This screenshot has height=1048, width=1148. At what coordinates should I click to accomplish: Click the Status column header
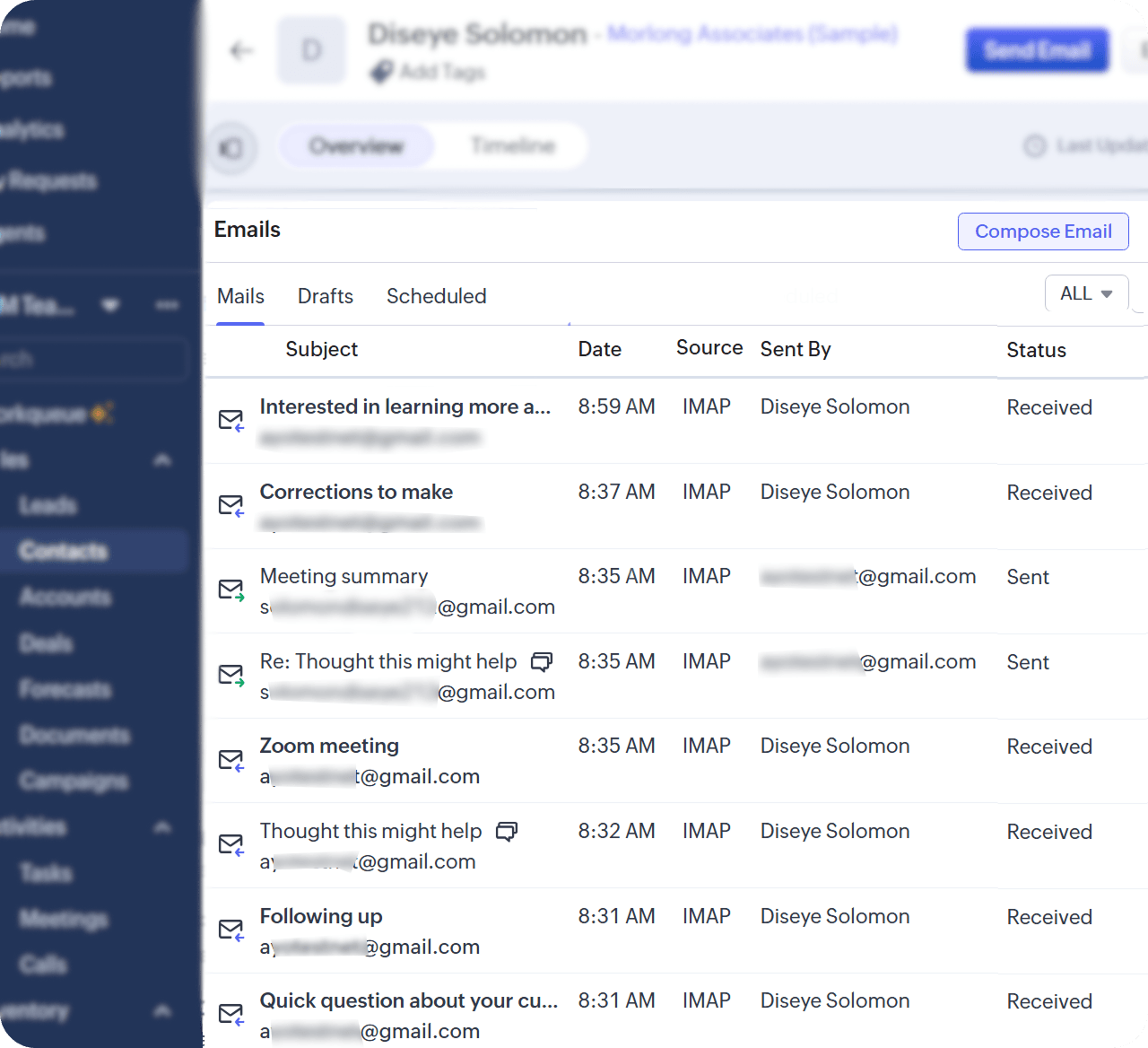pos(1036,350)
